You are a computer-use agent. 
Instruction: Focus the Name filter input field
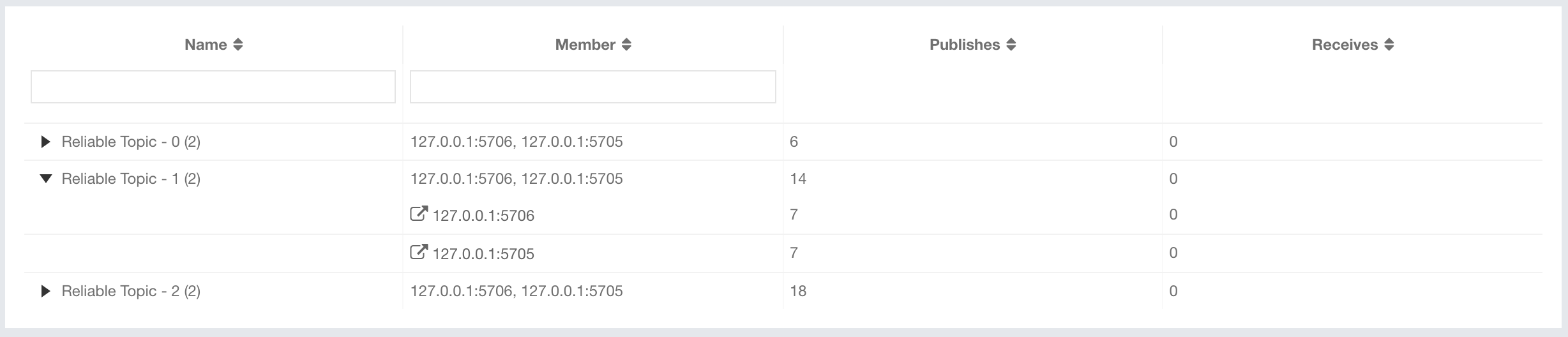[x=213, y=87]
